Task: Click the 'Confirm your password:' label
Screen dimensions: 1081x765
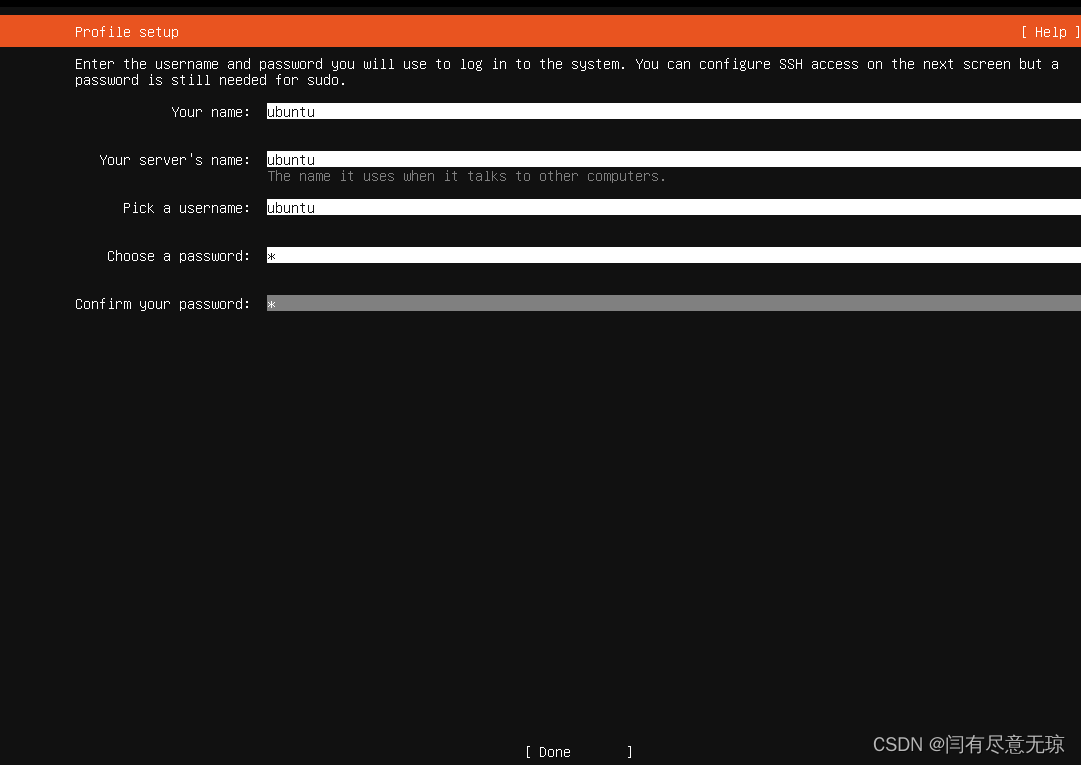Action: pos(162,305)
